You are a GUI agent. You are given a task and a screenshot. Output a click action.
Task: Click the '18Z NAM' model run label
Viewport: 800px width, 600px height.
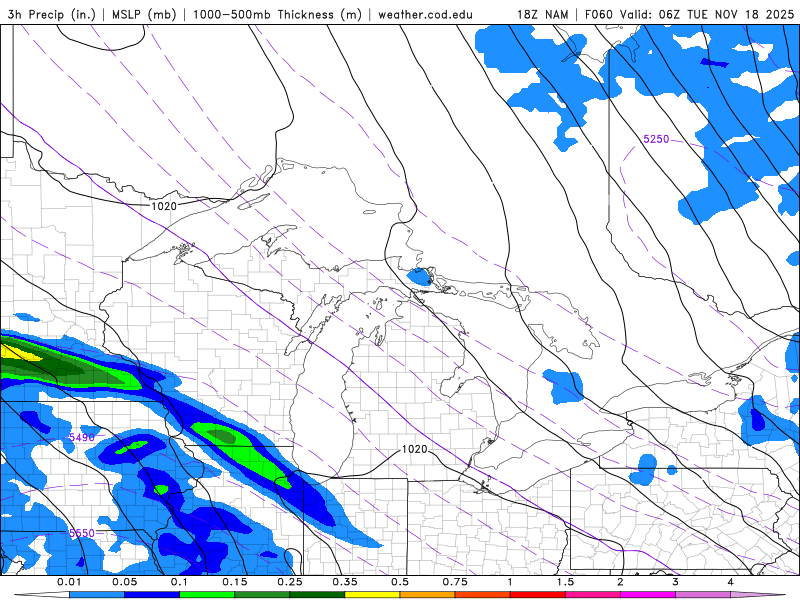click(542, 15)
